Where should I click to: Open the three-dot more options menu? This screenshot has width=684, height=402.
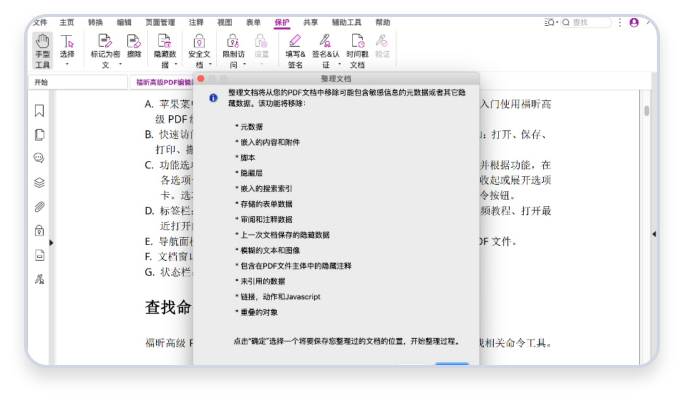coord(619,22)
